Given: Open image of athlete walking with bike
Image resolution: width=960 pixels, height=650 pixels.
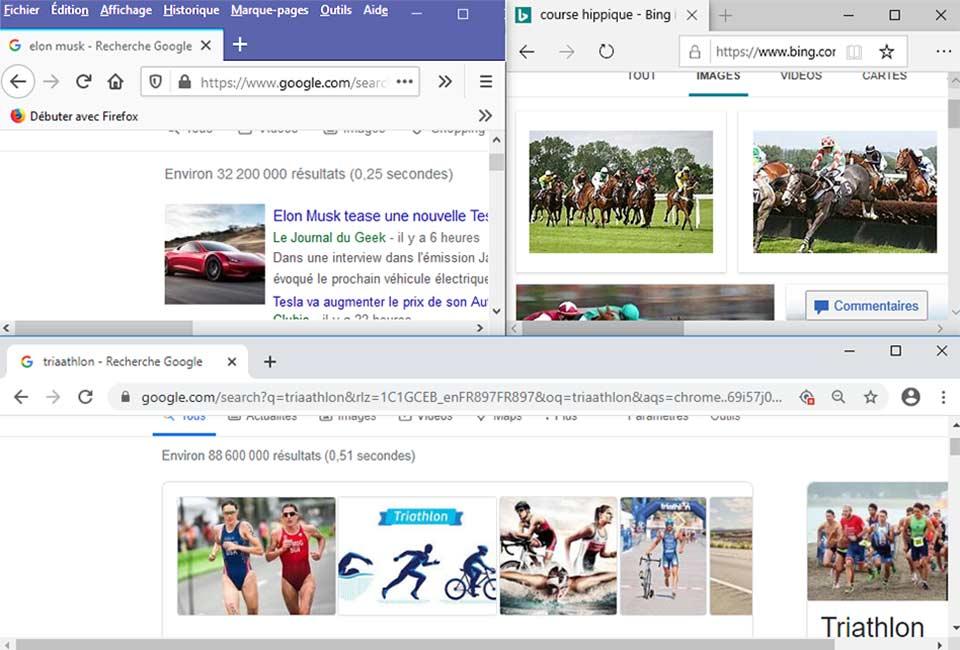Looking at the screenshot, I should pyautogui.click(x=664, y=556).
